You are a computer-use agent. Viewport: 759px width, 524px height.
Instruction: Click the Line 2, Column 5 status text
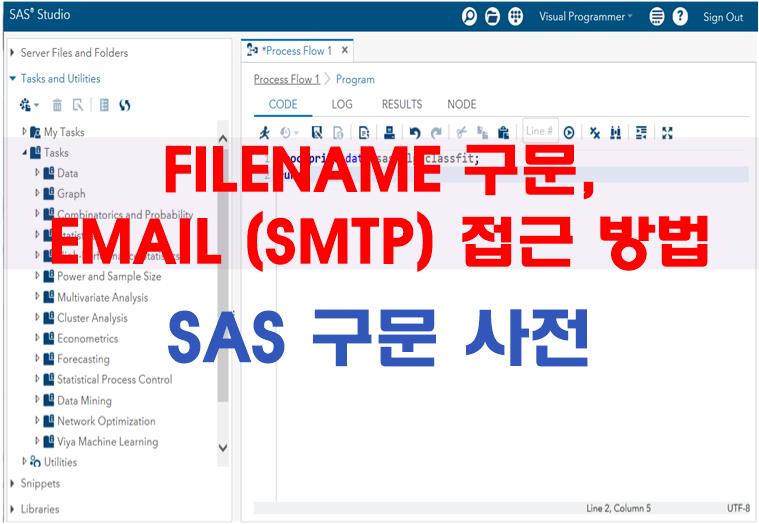(619, 508)
